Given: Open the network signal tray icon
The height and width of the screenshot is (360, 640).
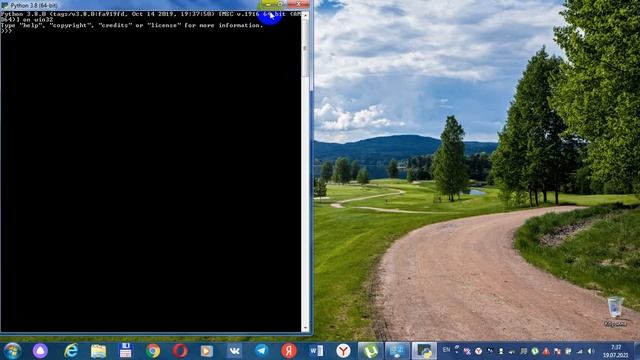Looking at the screenshot, I should click(580, 351).
